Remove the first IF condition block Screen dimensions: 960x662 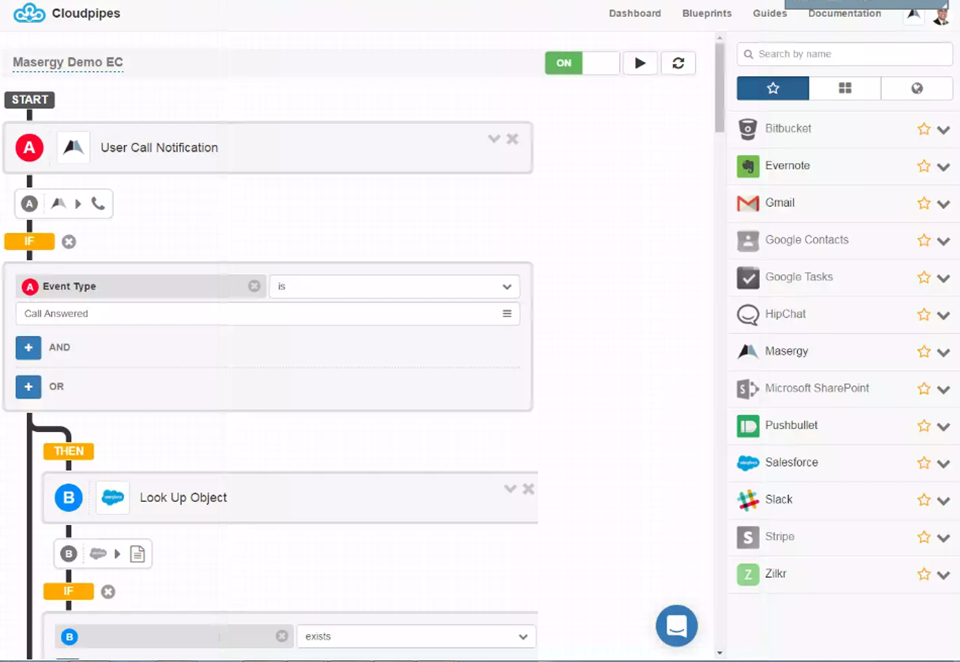pos(69,242)
